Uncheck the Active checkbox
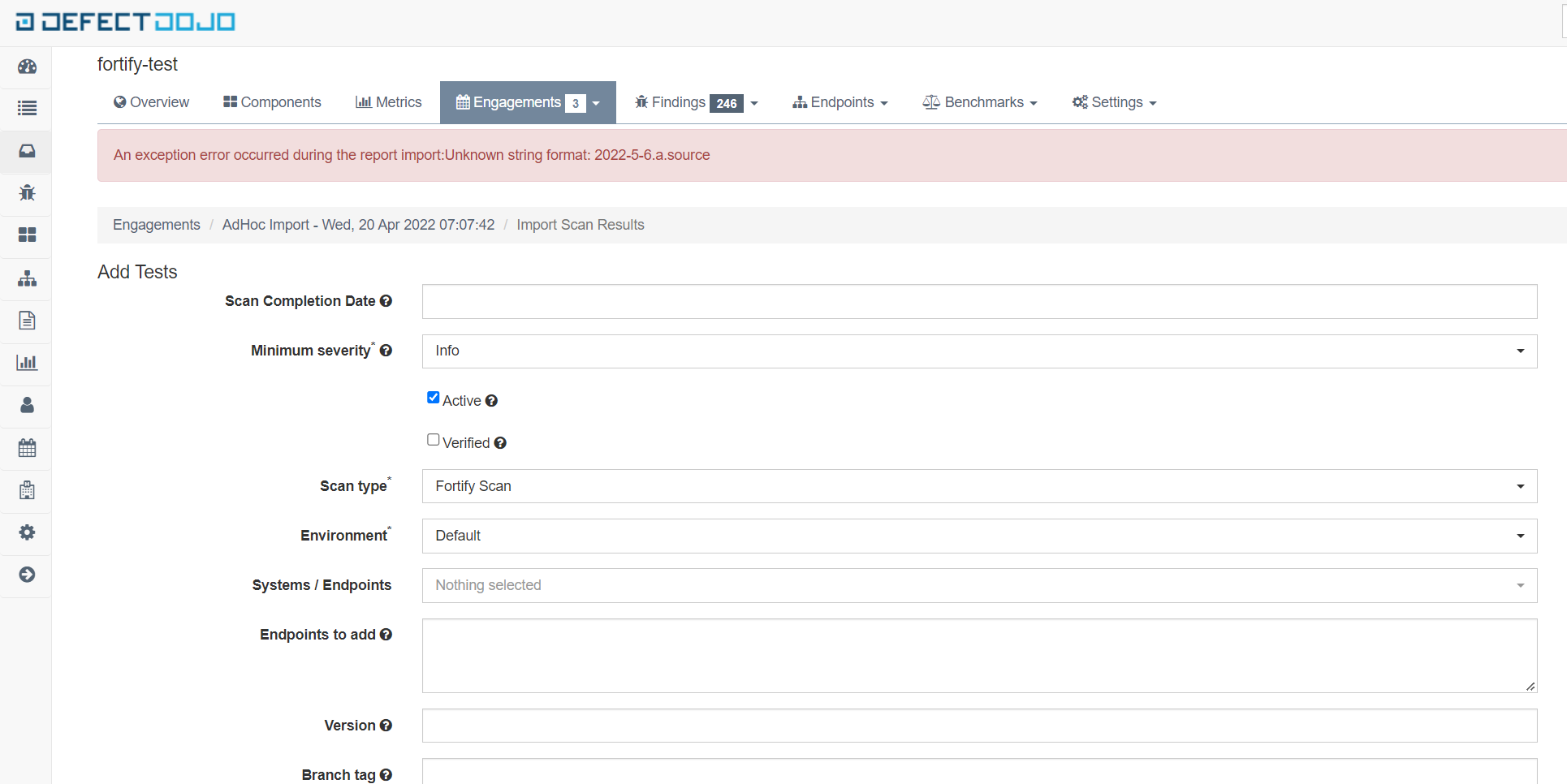1567x784 pixels. (433, 397)
